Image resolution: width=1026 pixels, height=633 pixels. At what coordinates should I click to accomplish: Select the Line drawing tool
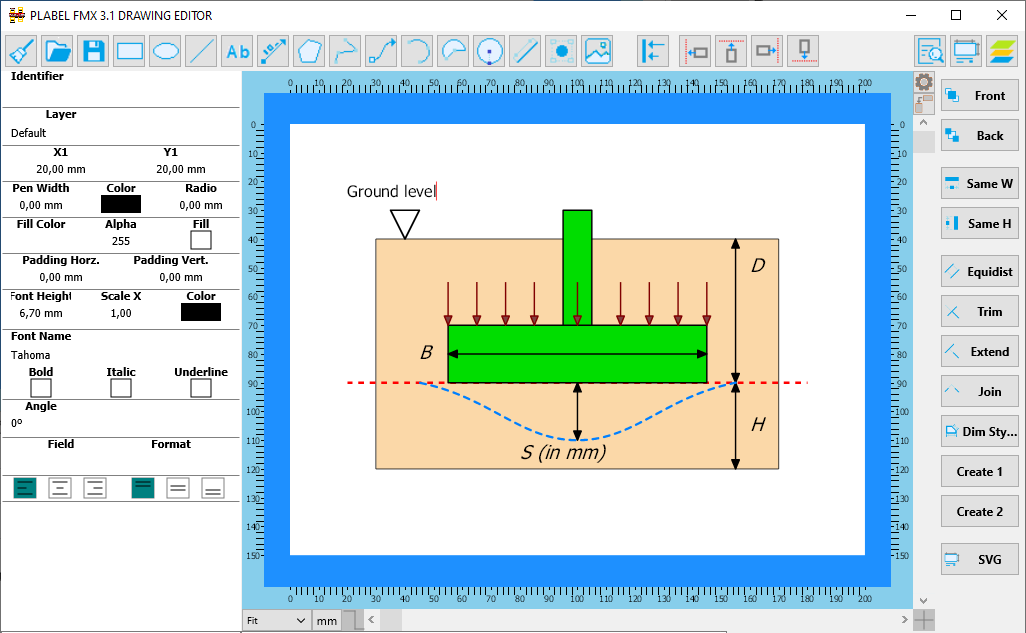[201, 50]
